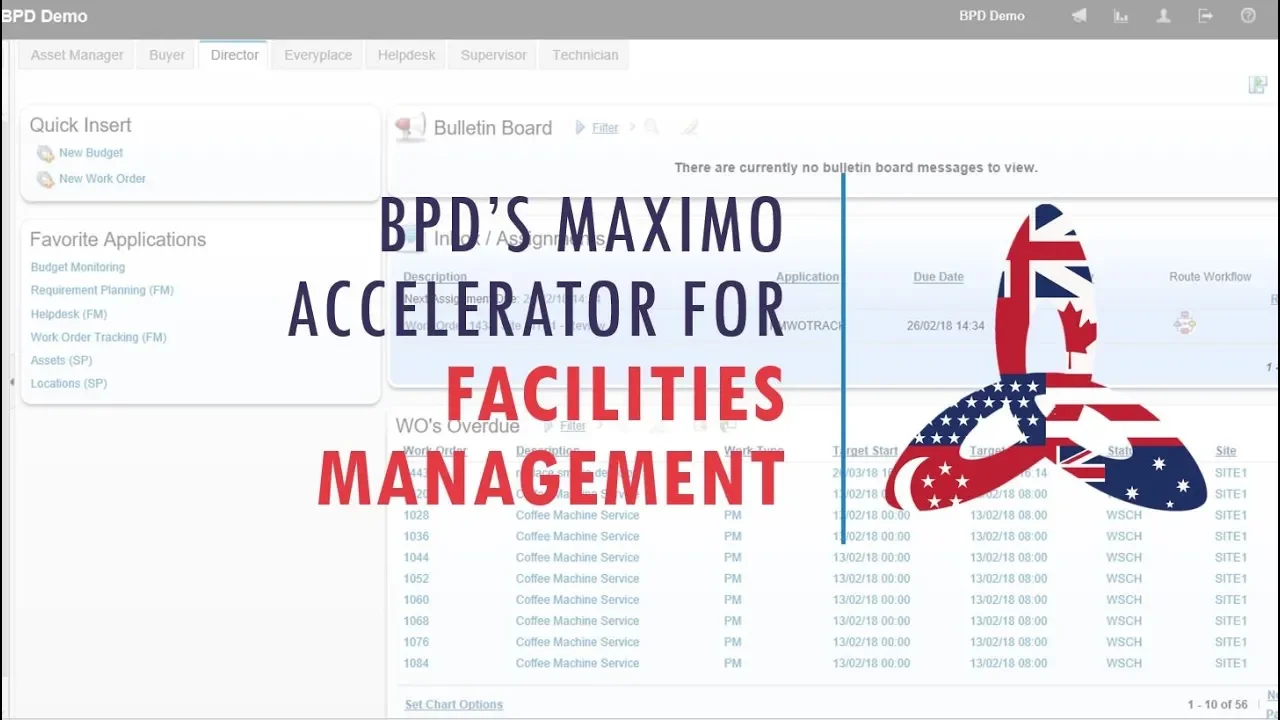The width and height of the screenshot is (1280, 720).
Task: Click the Route Workflow column header
Action: pyautogui.click(x=1210, y=277)
